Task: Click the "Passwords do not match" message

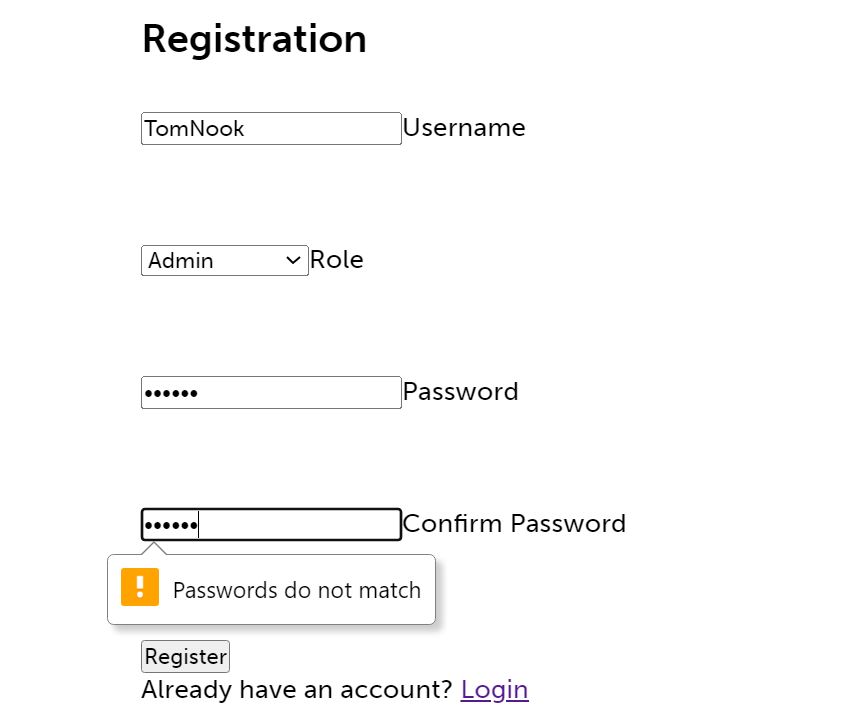Action: pyautogui.click(x=297, y=590)
